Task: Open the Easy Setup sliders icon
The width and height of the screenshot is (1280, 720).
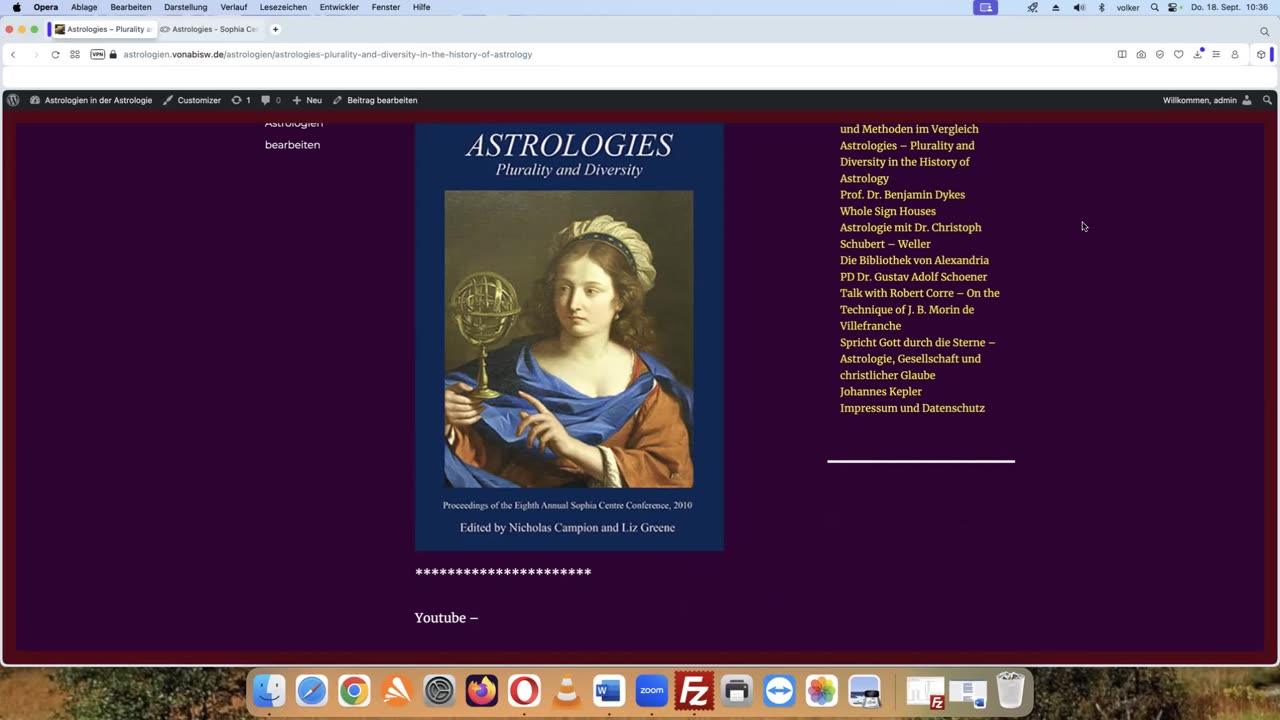Action: coord(1216,54)
